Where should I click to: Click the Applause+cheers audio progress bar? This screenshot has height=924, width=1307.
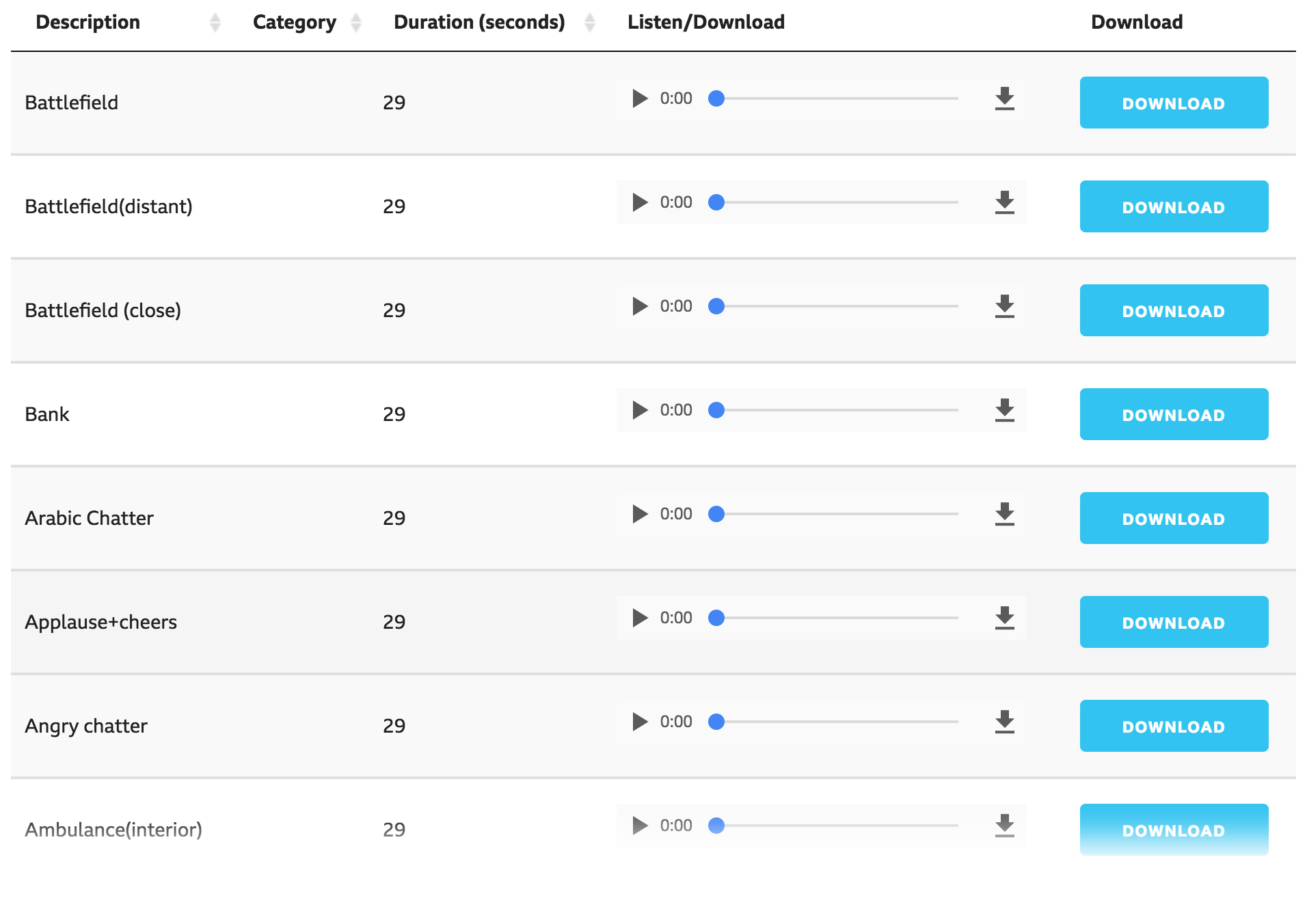837,618
